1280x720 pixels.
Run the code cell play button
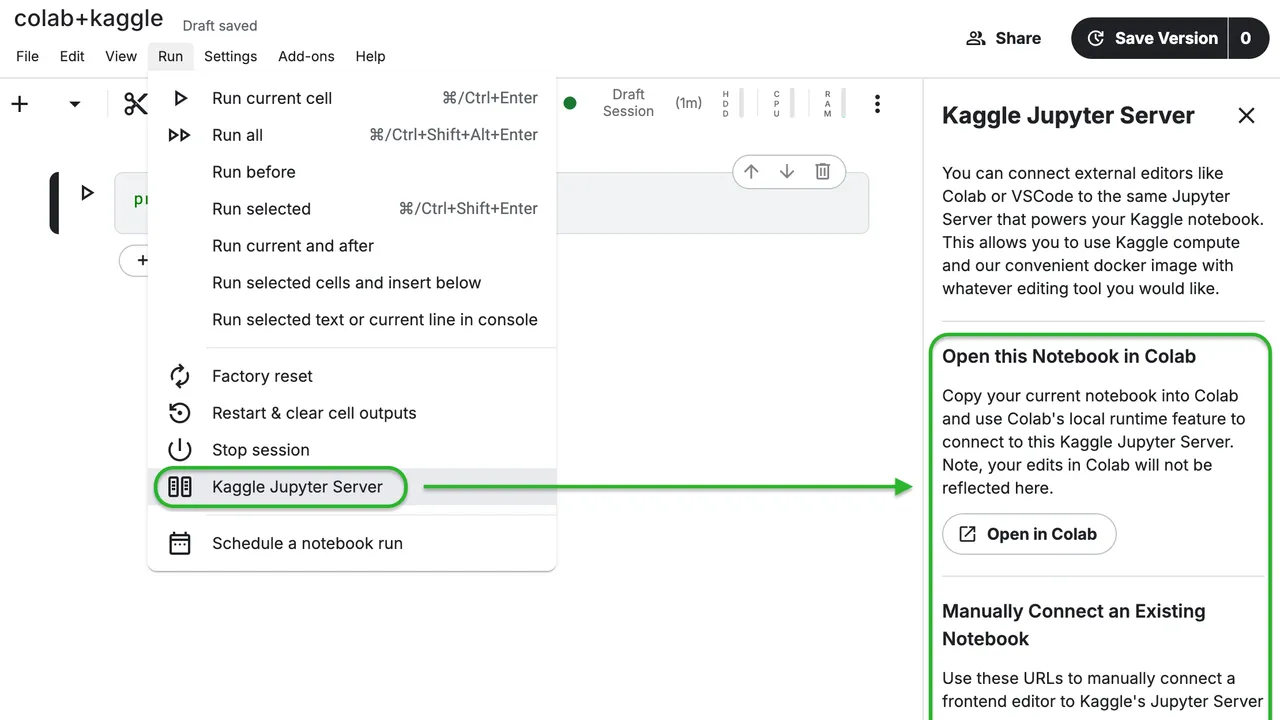point(87,193)
